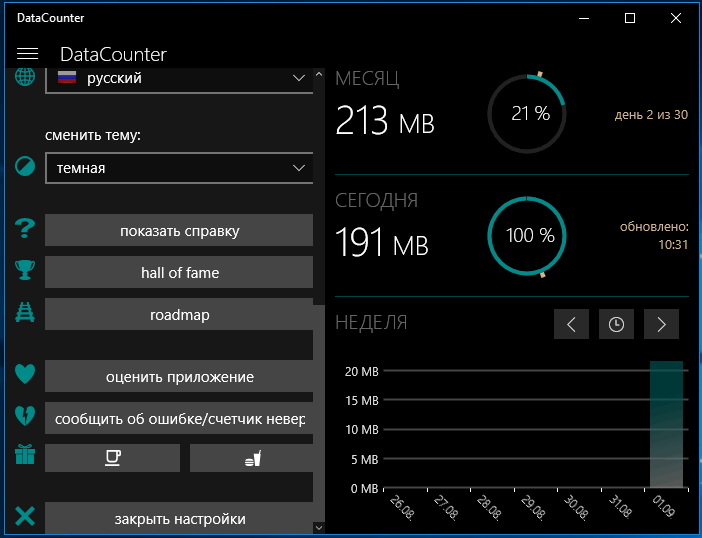Click the DataCounter header title
The height and width of the screenshot is (538, 702).
(x=113, y=54)
